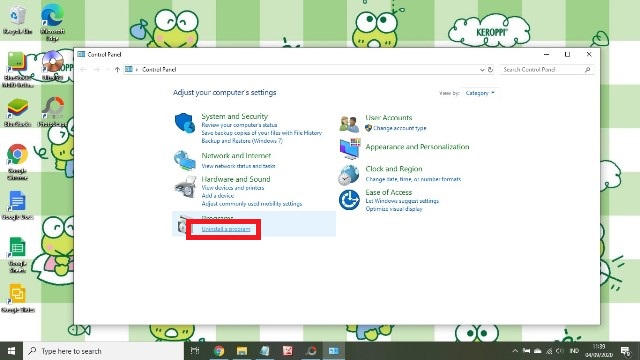Click the taskbar Type here to search box
This screenshot has height=360, width=640.
coord(104,351)
